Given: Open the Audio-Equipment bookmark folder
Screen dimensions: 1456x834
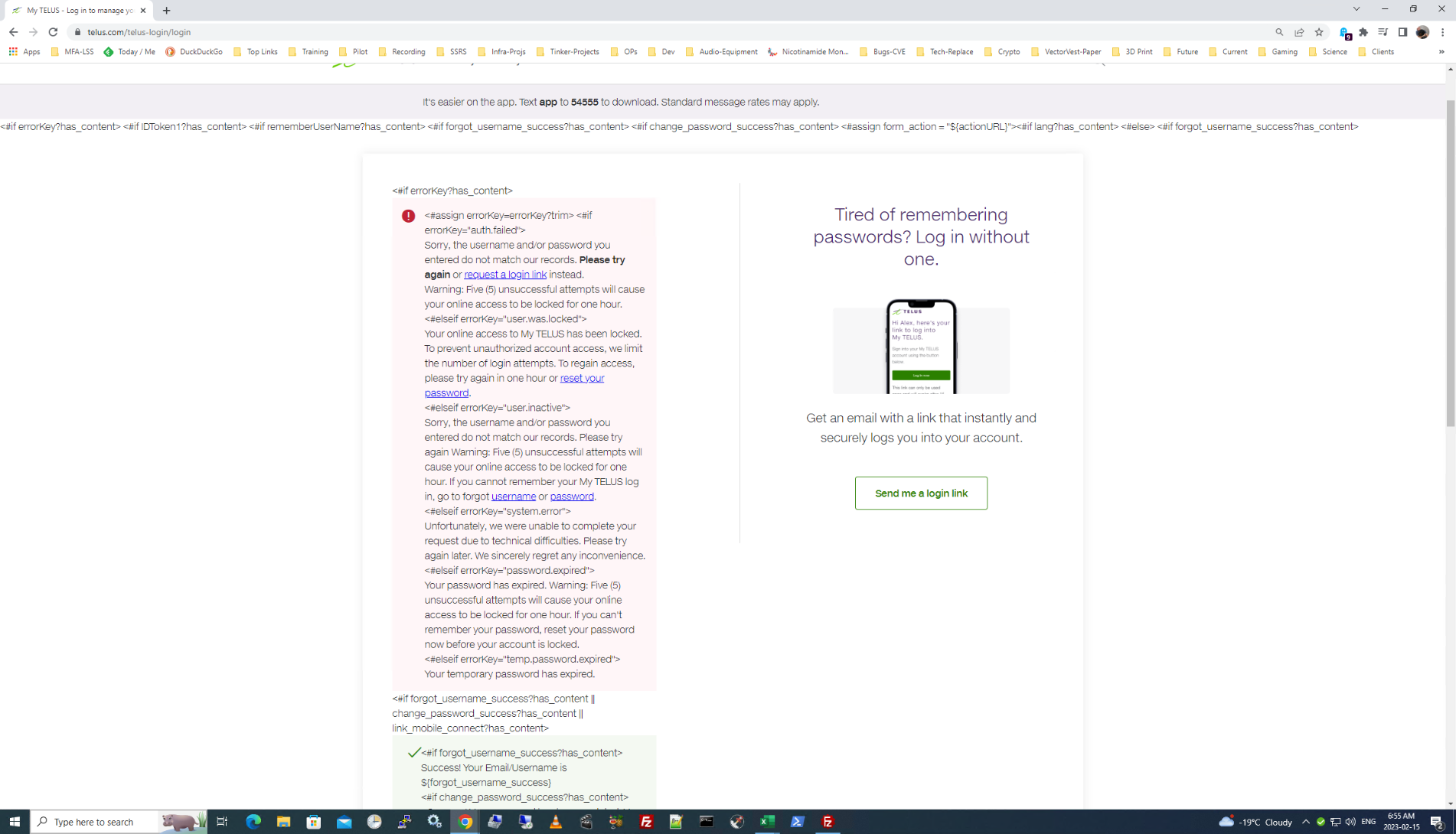Looking at the screenshot, I should click(721, 52).
